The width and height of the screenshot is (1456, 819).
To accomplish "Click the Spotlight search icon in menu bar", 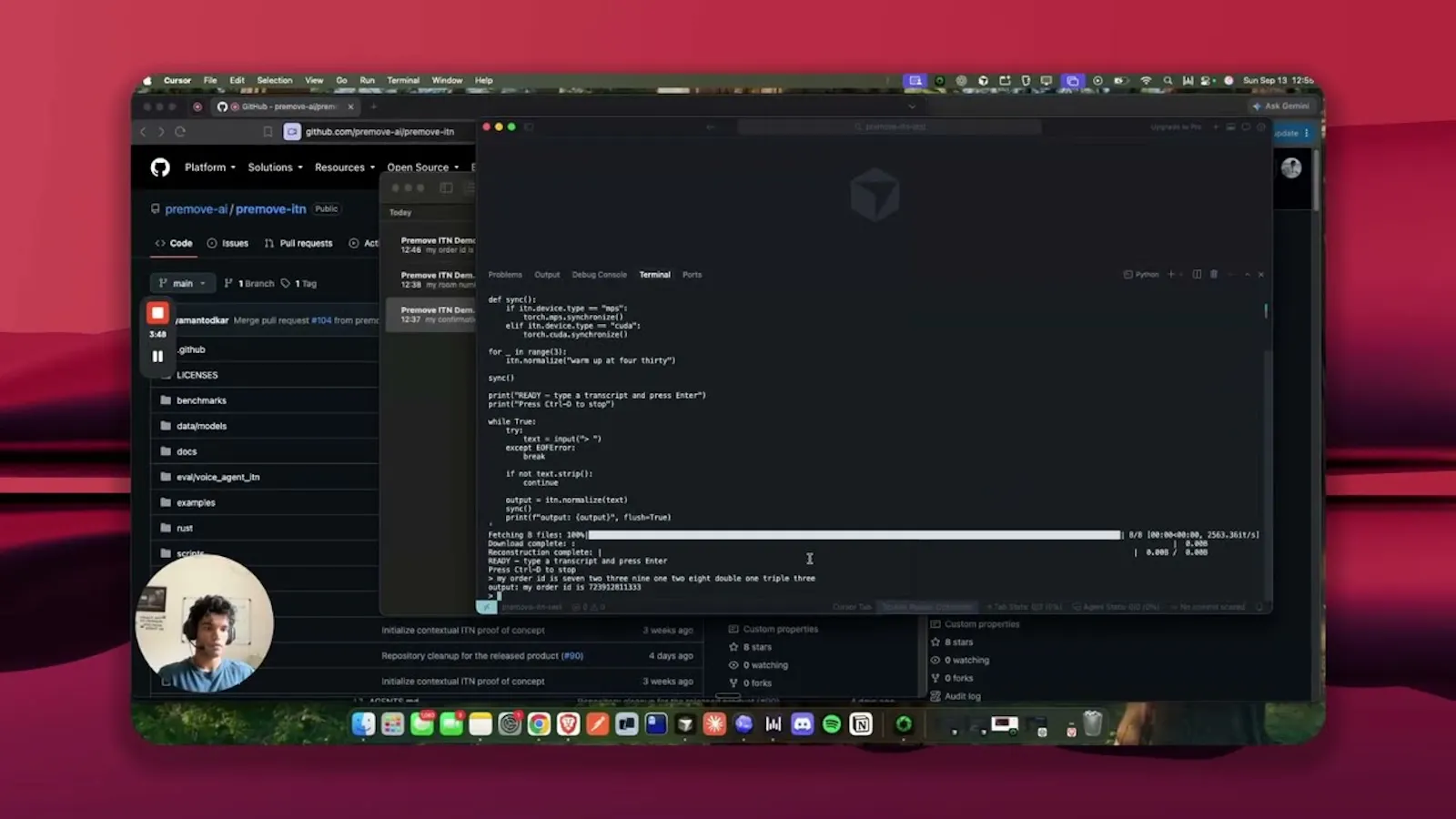I will pyautogui.click(x=1168, y=80).
